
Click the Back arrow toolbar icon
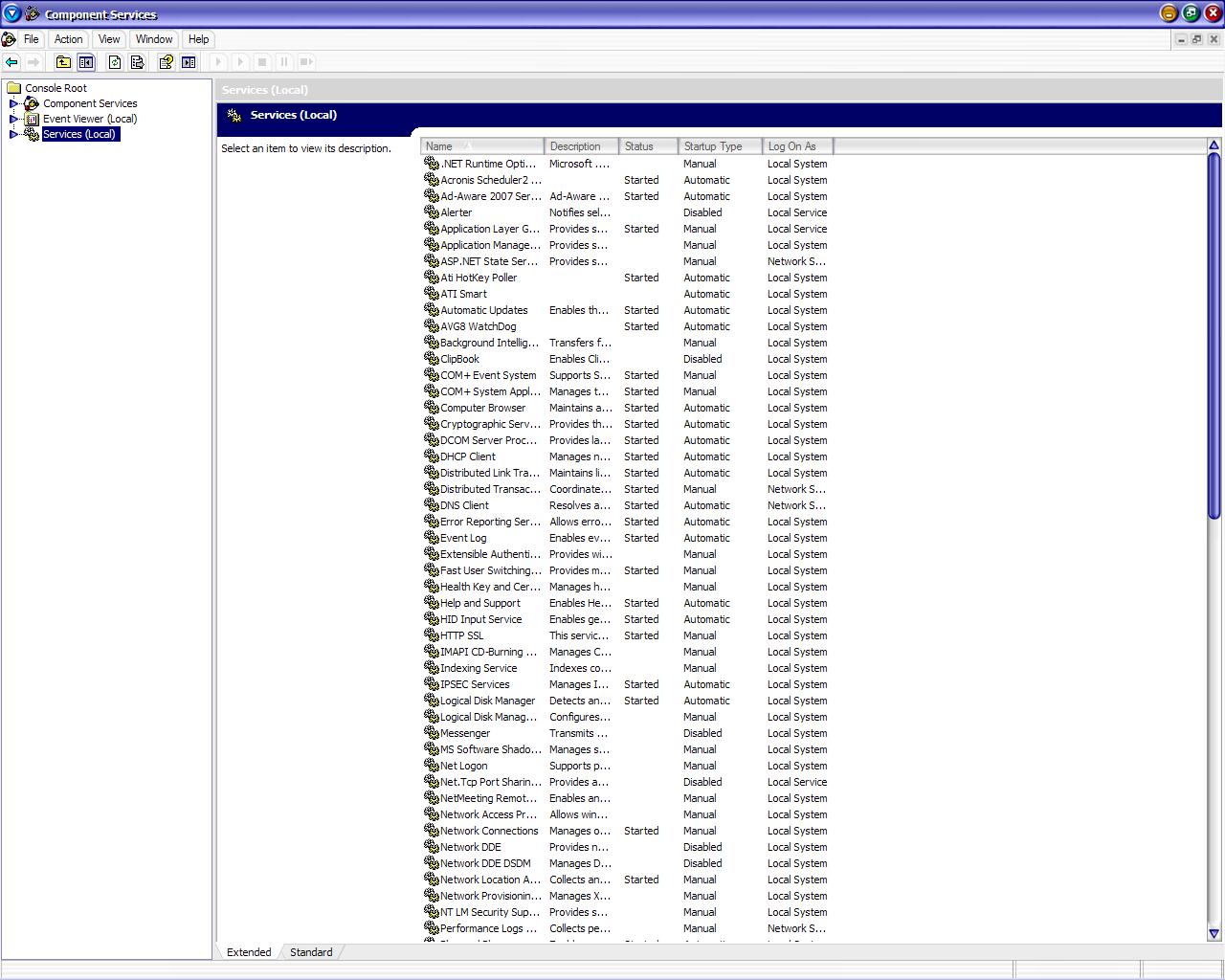[x=11, y=62]
